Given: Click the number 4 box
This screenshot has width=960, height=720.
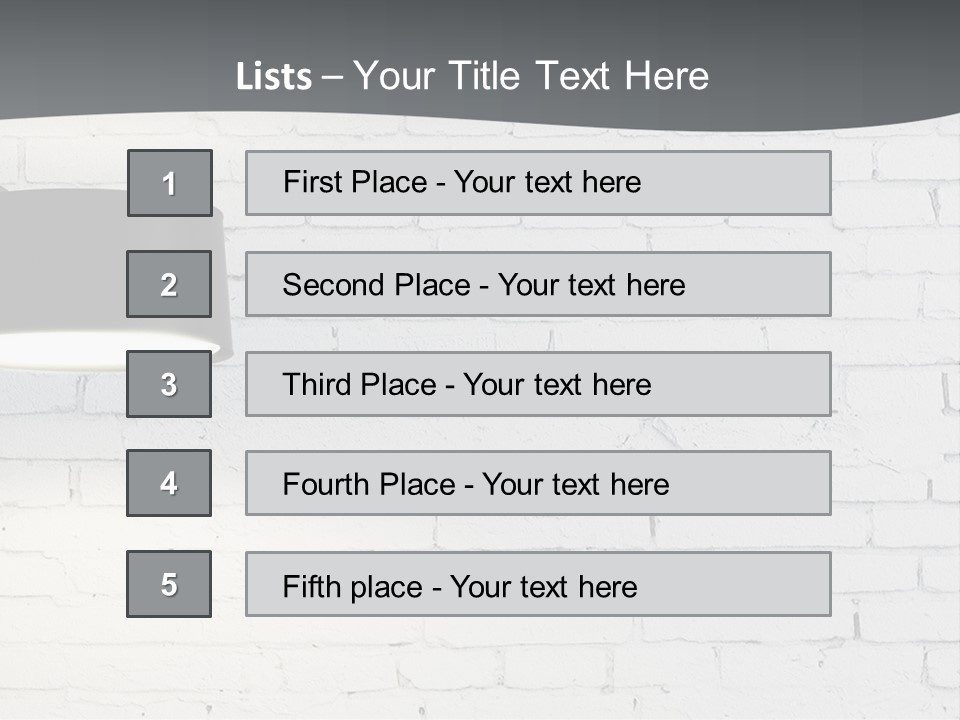Looking at the screenshot, I should pos(169,483).
